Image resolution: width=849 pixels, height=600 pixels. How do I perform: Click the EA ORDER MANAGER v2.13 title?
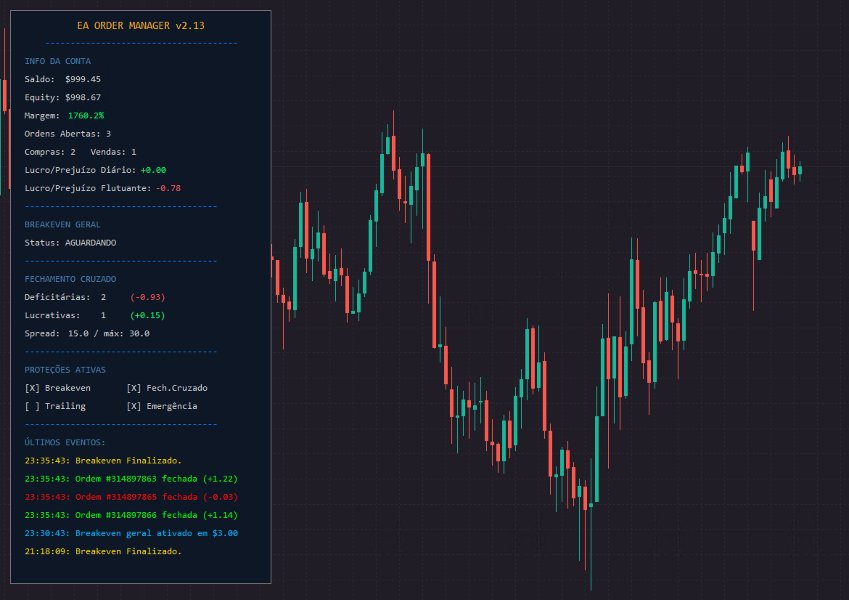pyautogui.click(x=140, y=25)
